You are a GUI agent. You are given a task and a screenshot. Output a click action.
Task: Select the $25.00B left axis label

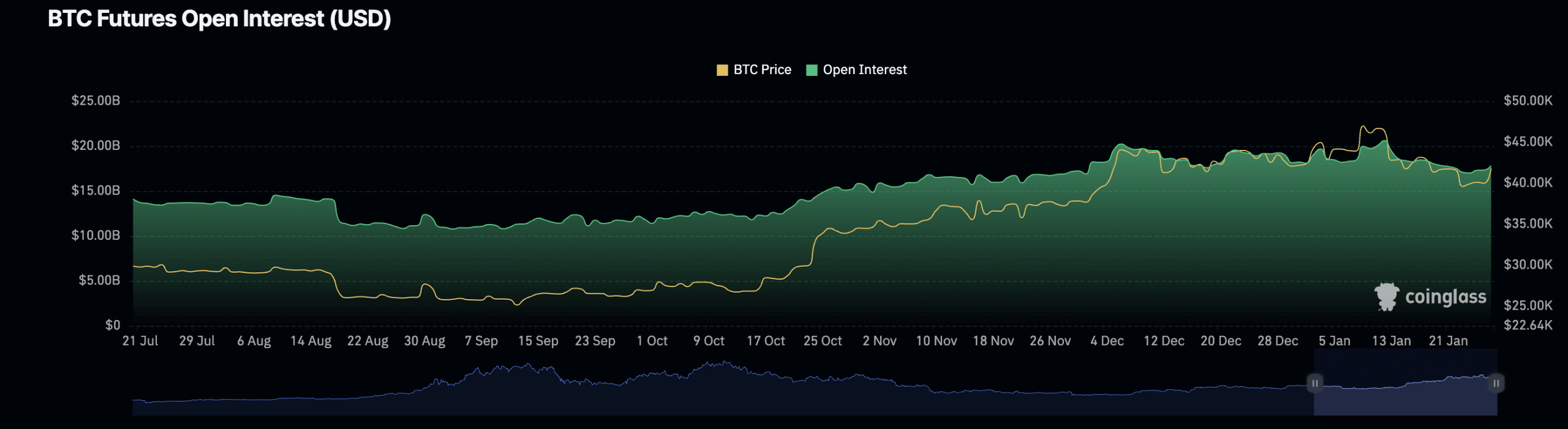click(96, 100)
